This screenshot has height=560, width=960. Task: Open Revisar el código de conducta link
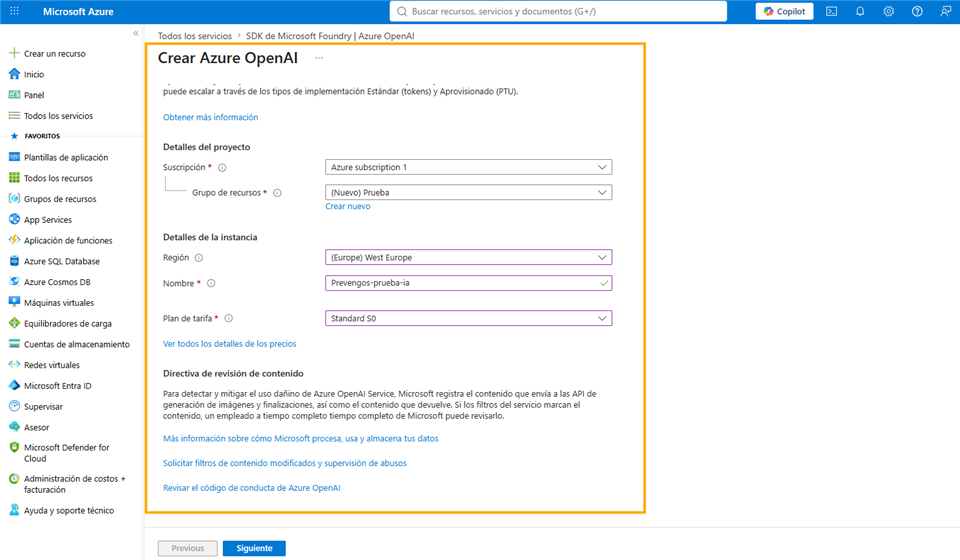coord(252,488)
